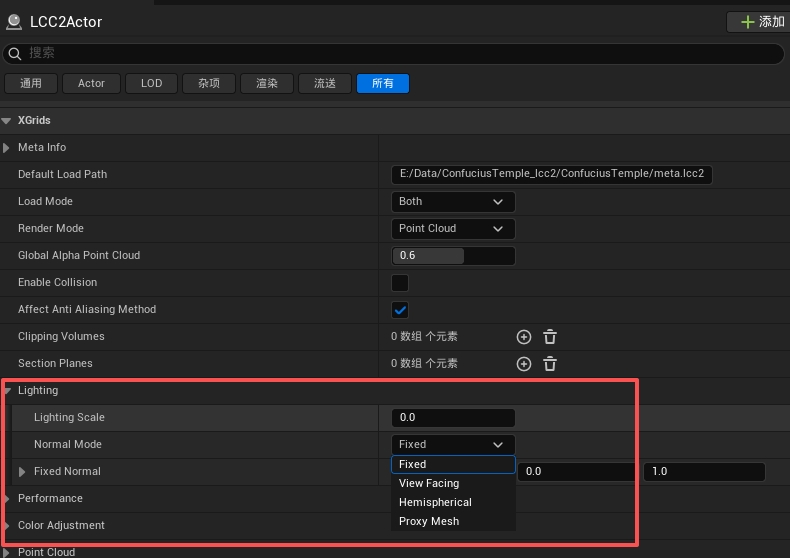
Task: Add element to Clipping Volumes array
Action: click(524, 337)
